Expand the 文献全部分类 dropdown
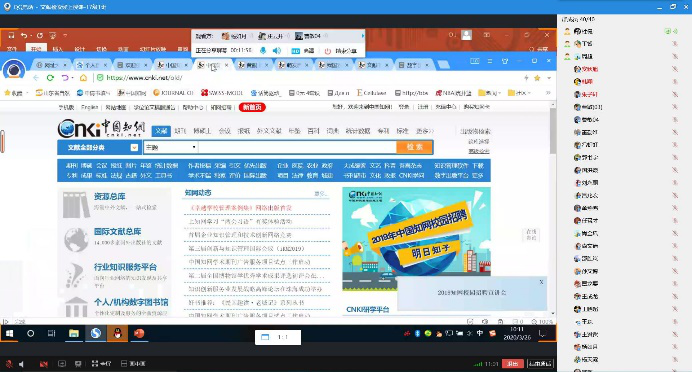 [134, 147]
